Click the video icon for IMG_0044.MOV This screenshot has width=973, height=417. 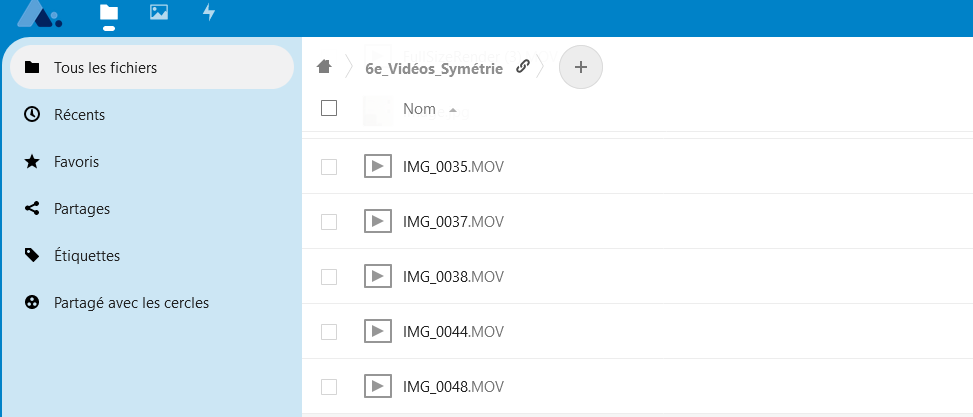coord(377,331)
